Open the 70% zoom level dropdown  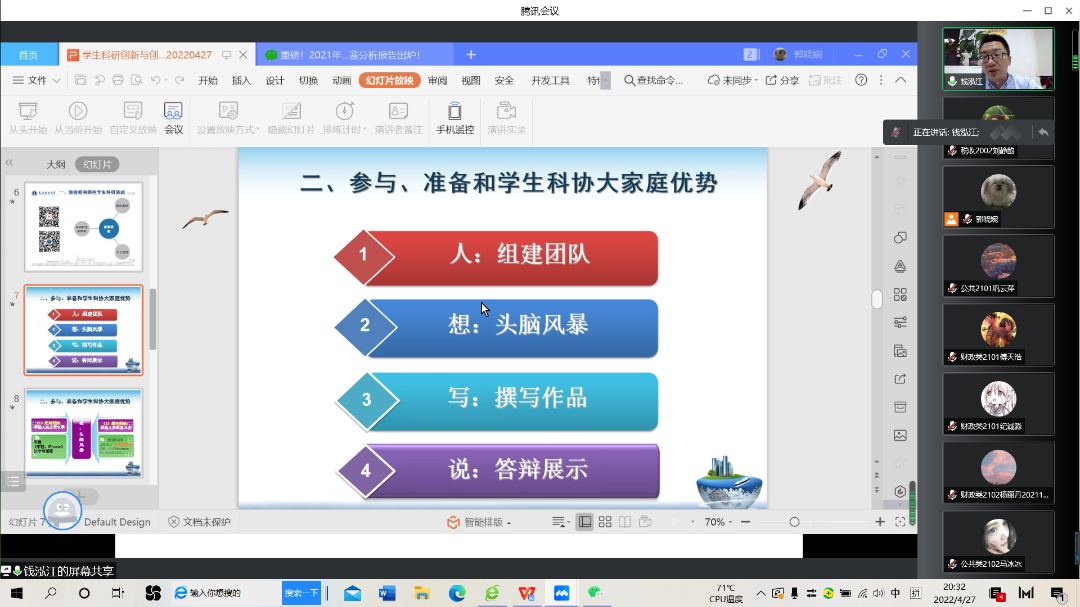716,522
